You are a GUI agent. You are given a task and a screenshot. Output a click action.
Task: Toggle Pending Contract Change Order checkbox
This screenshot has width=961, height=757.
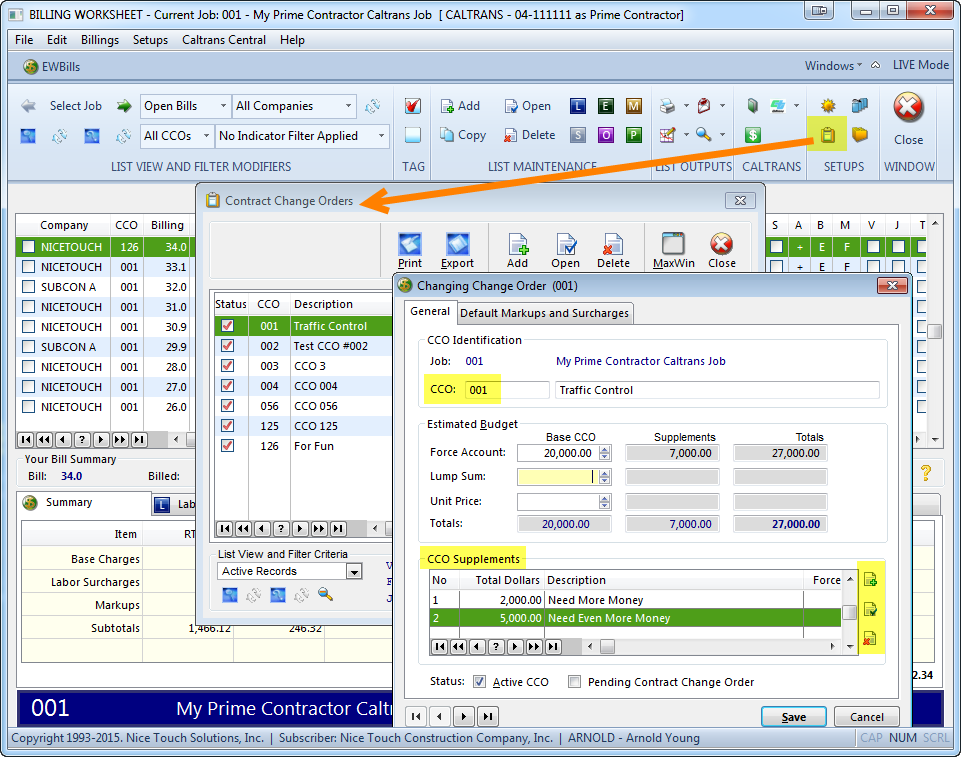pyautogui.click(x=574, y=682)
